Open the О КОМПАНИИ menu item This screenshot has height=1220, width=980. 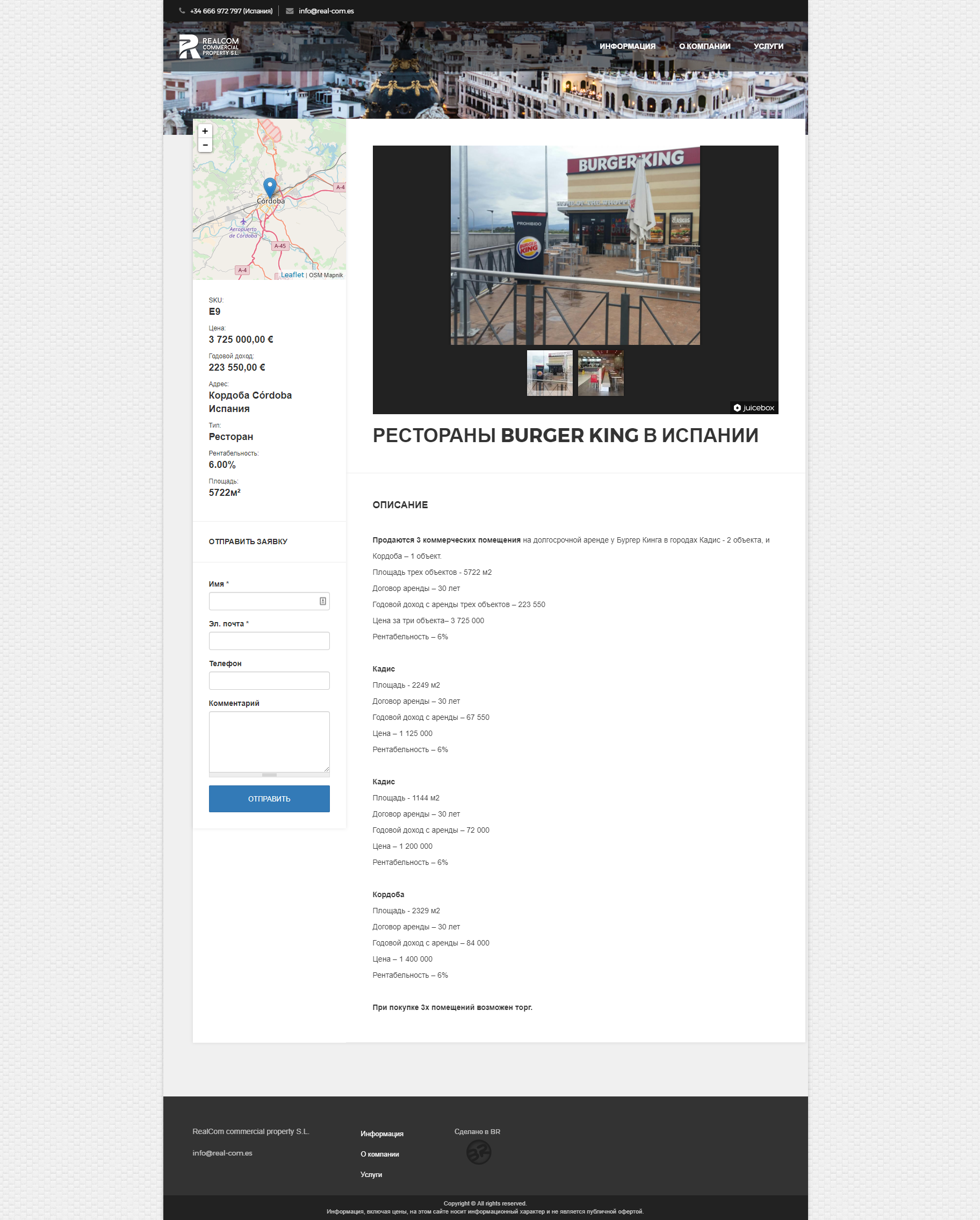[704, 46]
